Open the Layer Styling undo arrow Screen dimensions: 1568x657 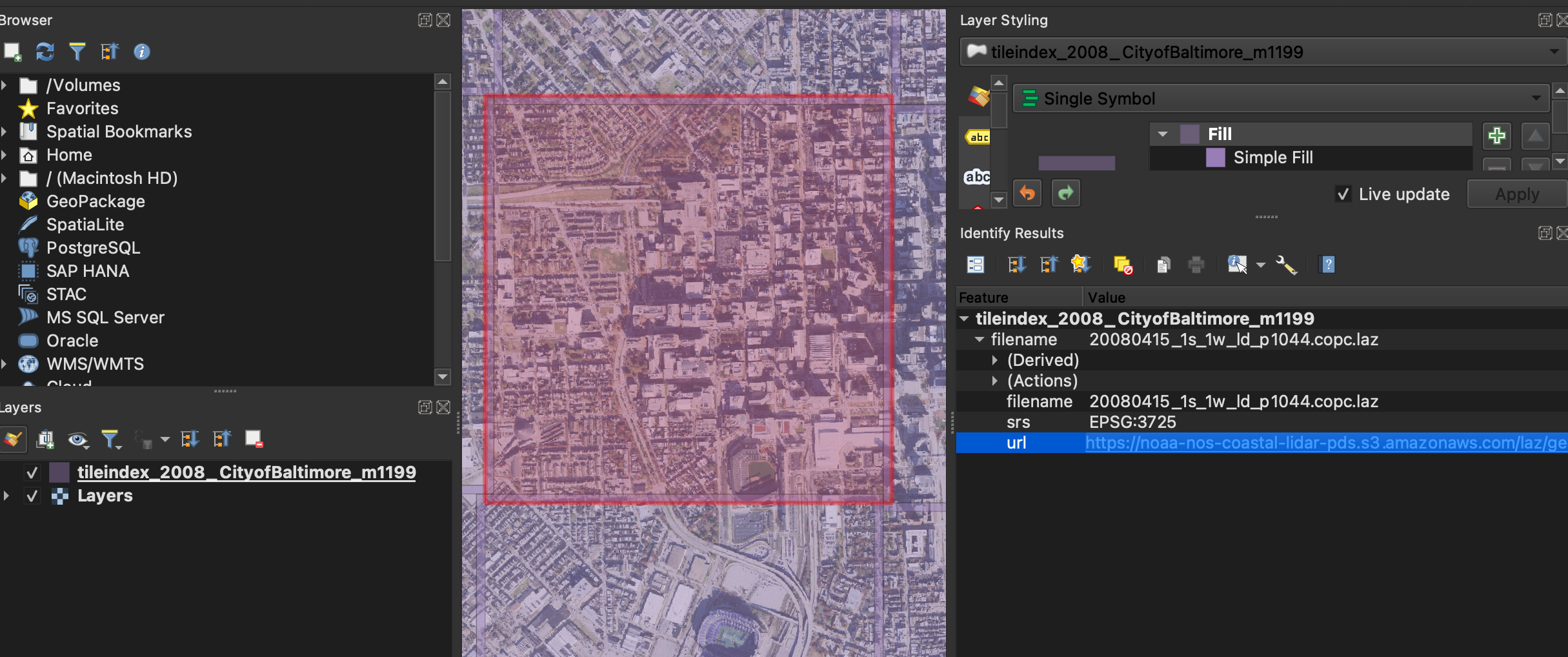coord(1027,192)
